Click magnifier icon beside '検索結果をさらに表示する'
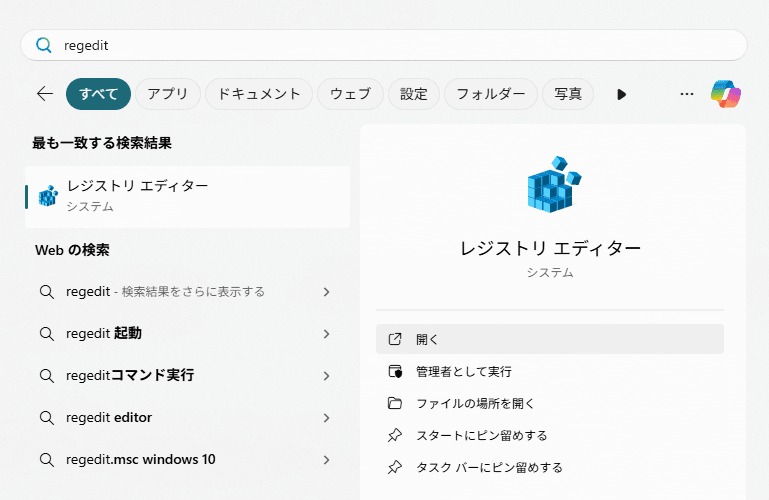769x500 pixels. pos(47,292)
